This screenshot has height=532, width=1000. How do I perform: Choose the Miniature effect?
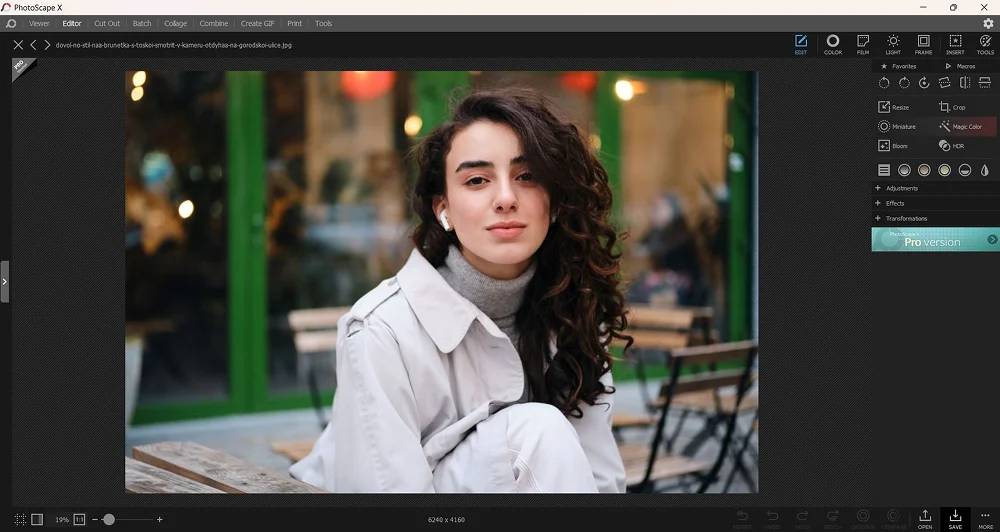[x=896, y=127]
